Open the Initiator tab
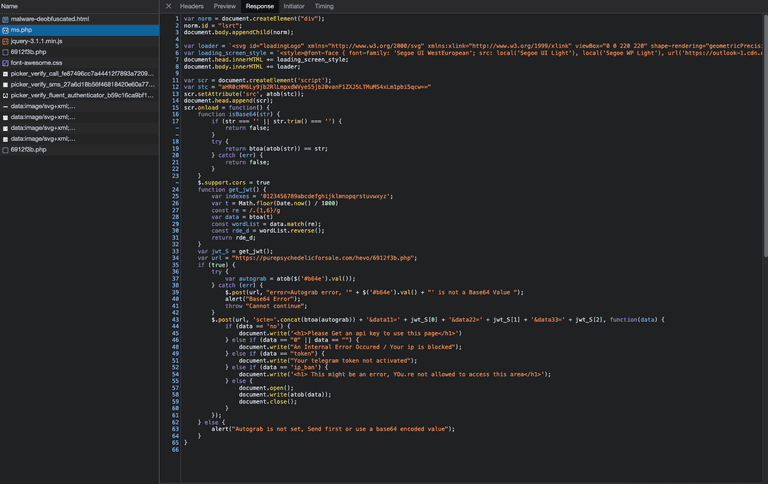 tap(294, 6)
